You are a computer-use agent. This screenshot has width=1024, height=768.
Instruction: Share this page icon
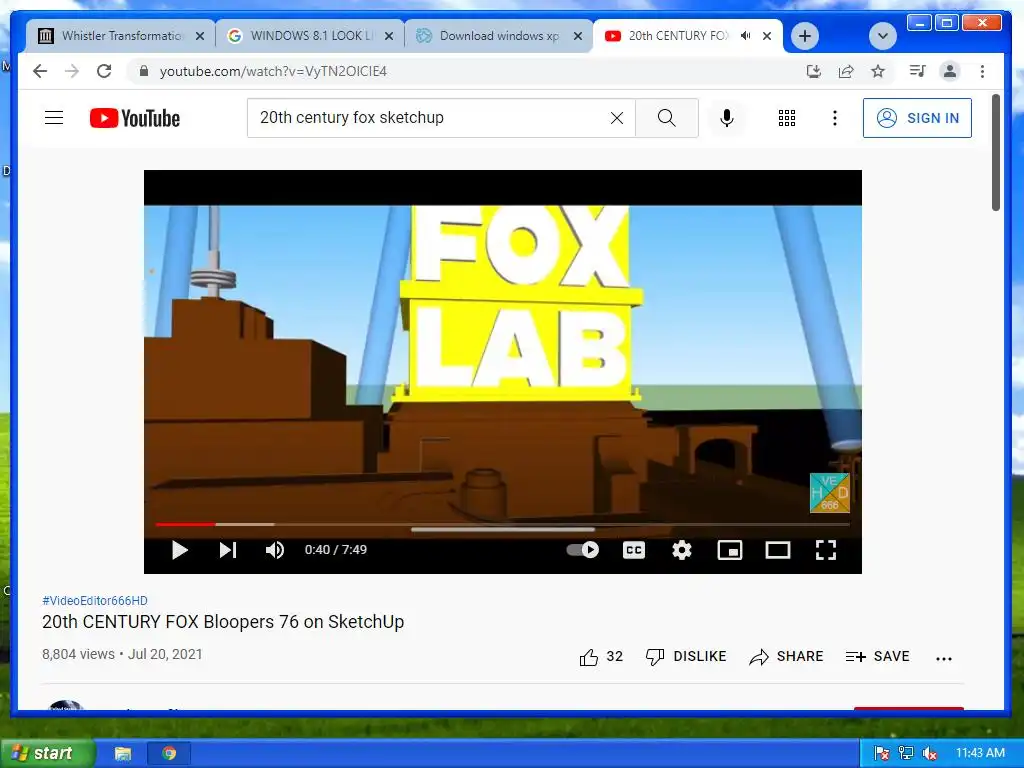click(846, 71)
